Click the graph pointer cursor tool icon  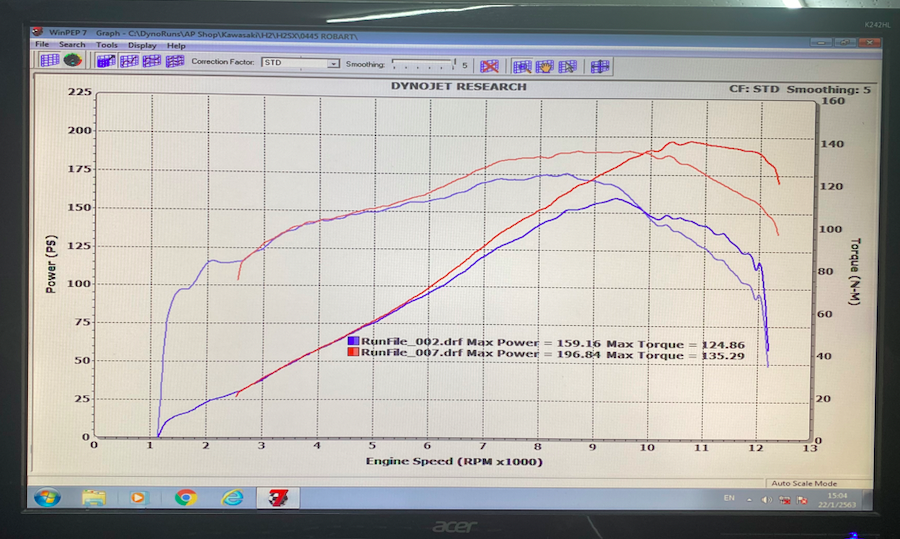coord(567,66)
